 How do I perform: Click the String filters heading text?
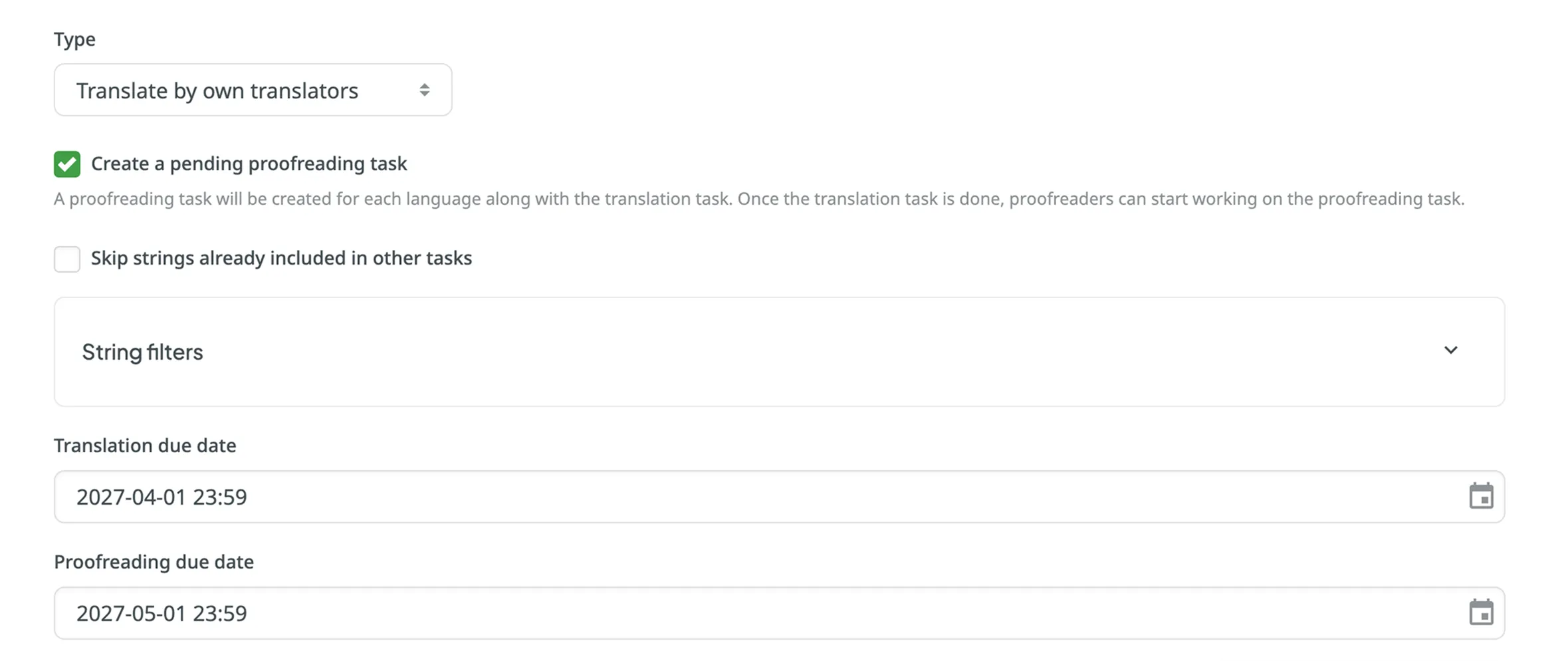(x=142, y=352)
